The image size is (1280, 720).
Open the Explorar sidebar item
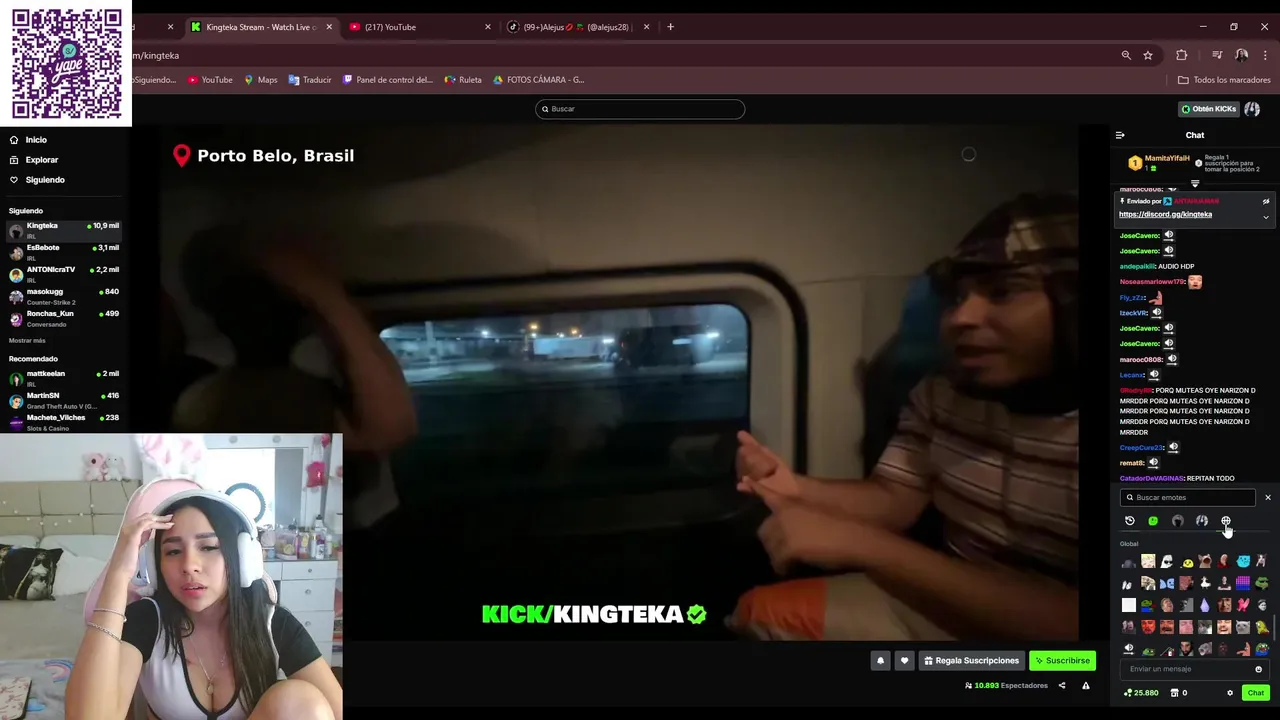tap(41, 160)
